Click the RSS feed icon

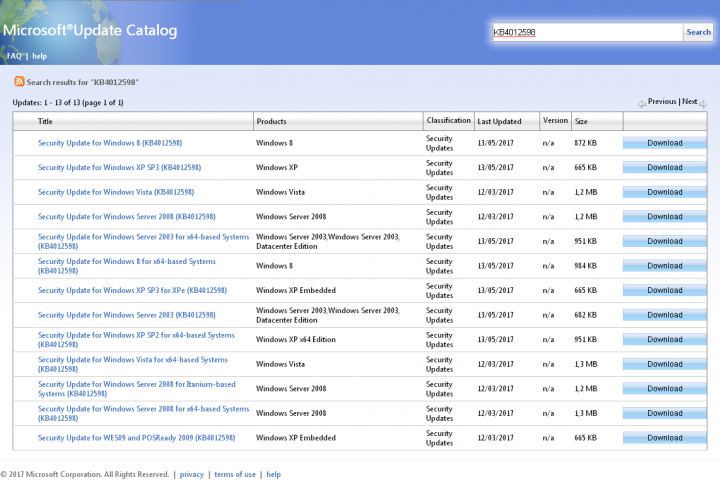coord(19,82)
